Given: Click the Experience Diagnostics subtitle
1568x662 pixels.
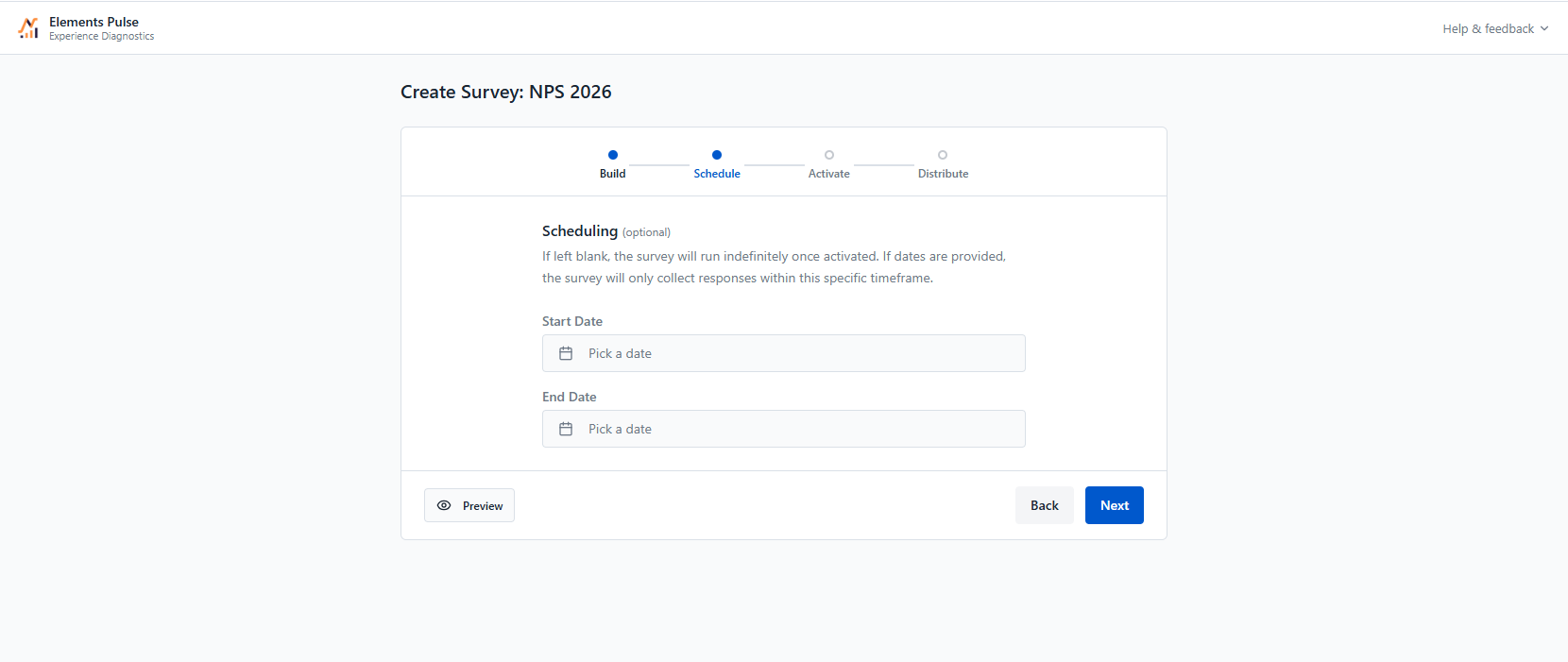Looking at the screenshot, I should (101, 36).
